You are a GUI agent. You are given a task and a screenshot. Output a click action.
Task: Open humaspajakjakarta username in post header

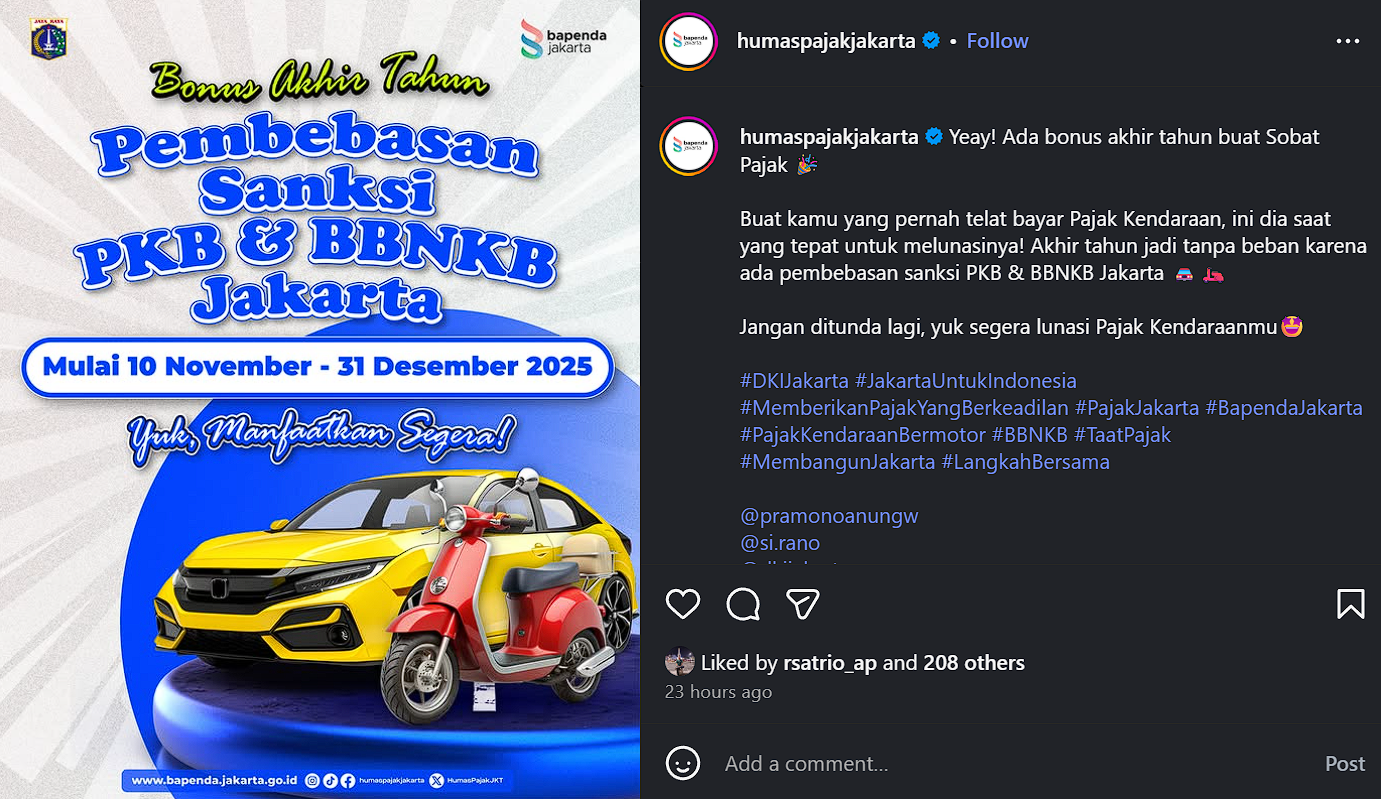[826, 41]
